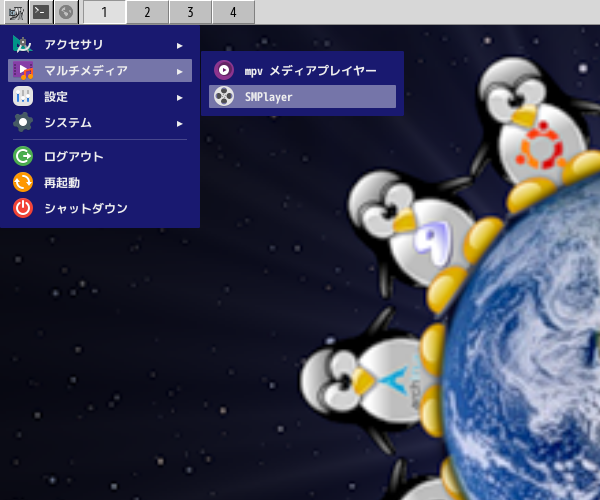This screenshot has width=600, height=500.
Task: Expand the アクセサリ submenu arrow
Action: 179,46
